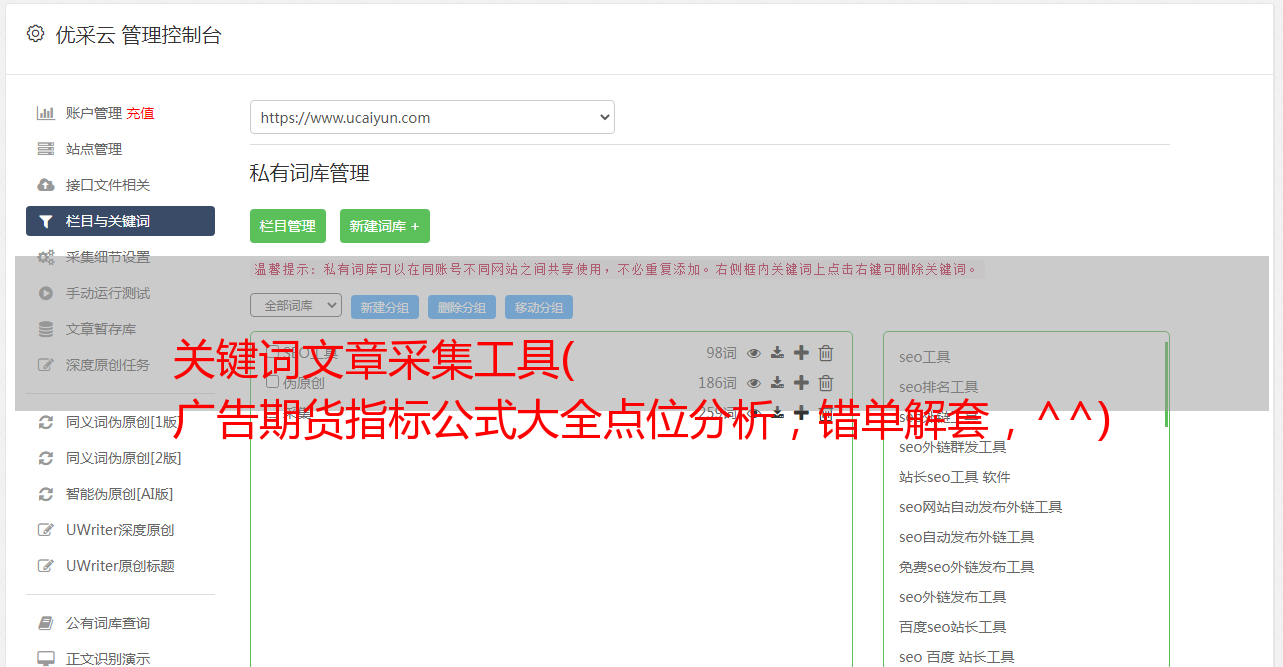Click the edit icon of UWriter原创标题
Viewport: 1283px width, 667px height.
[x=46, y=566]
